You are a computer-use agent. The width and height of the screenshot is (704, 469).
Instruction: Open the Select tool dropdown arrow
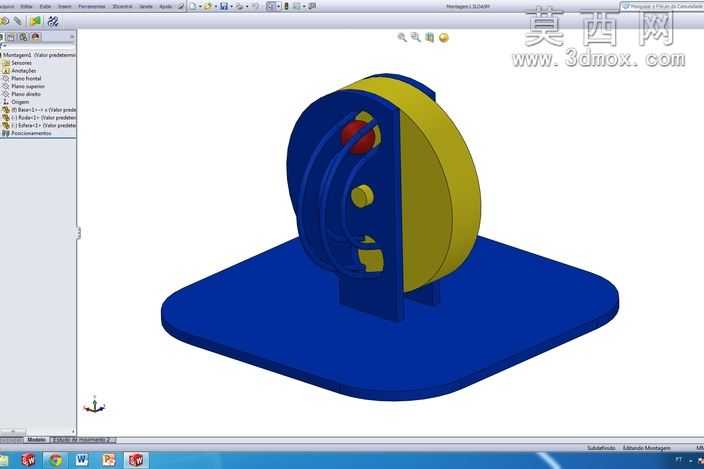point(278,7)
